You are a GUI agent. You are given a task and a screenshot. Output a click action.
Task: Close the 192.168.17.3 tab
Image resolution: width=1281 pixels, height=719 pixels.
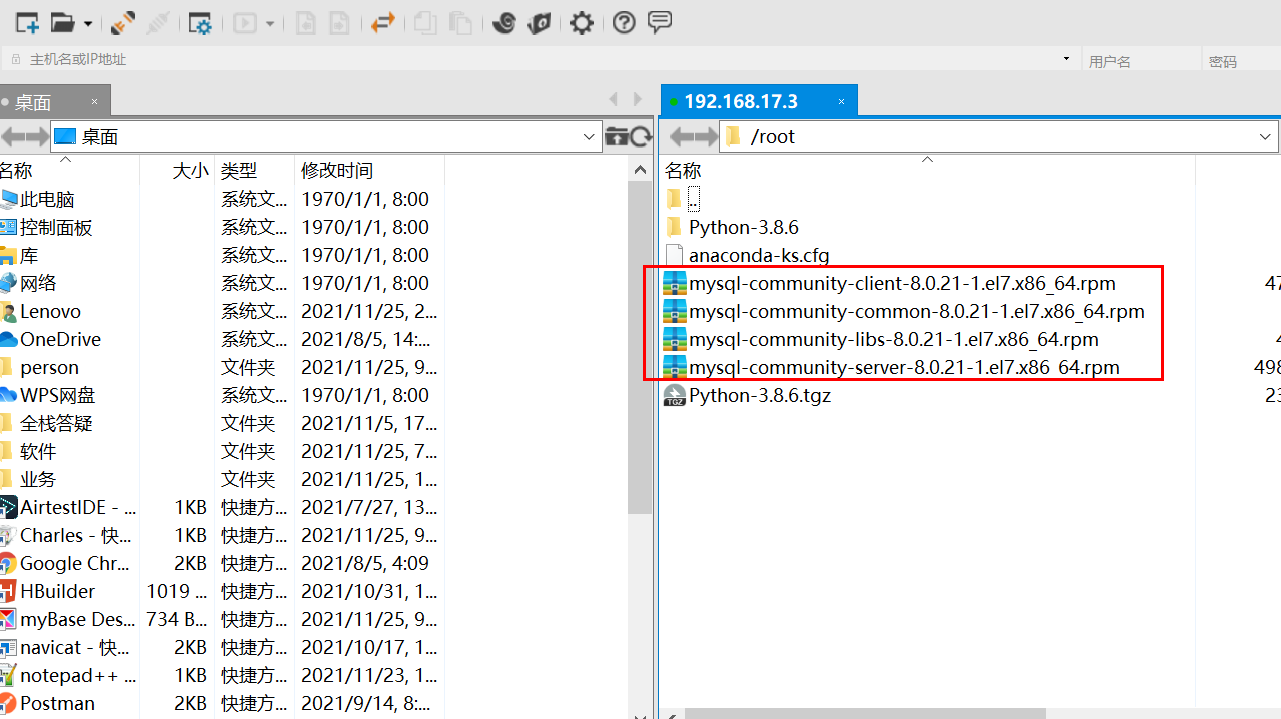pyautogui.click(x=842, y=101)
